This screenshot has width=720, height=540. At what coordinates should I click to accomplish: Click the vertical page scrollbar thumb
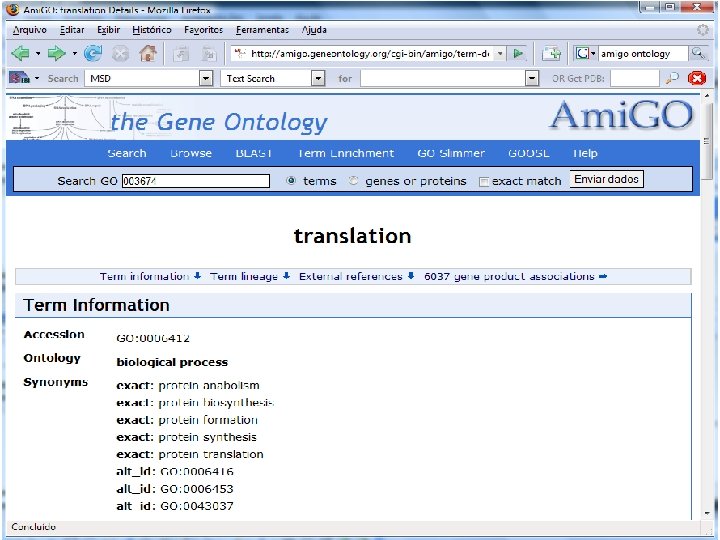[707, 140]
